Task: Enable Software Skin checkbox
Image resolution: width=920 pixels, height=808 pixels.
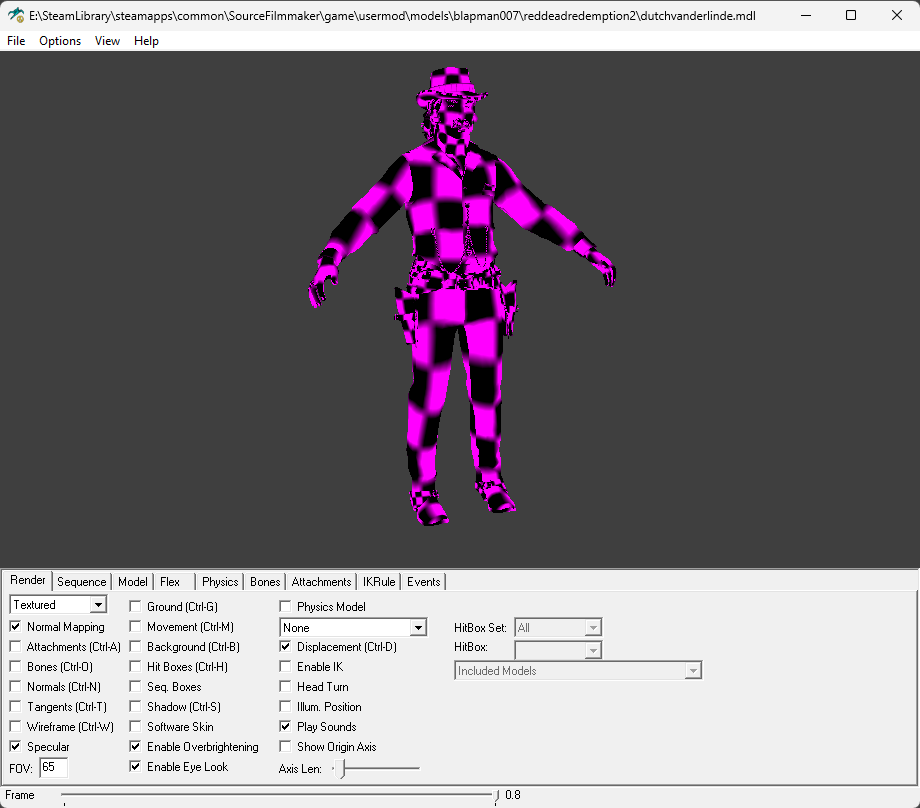Action: pos(136,726)
